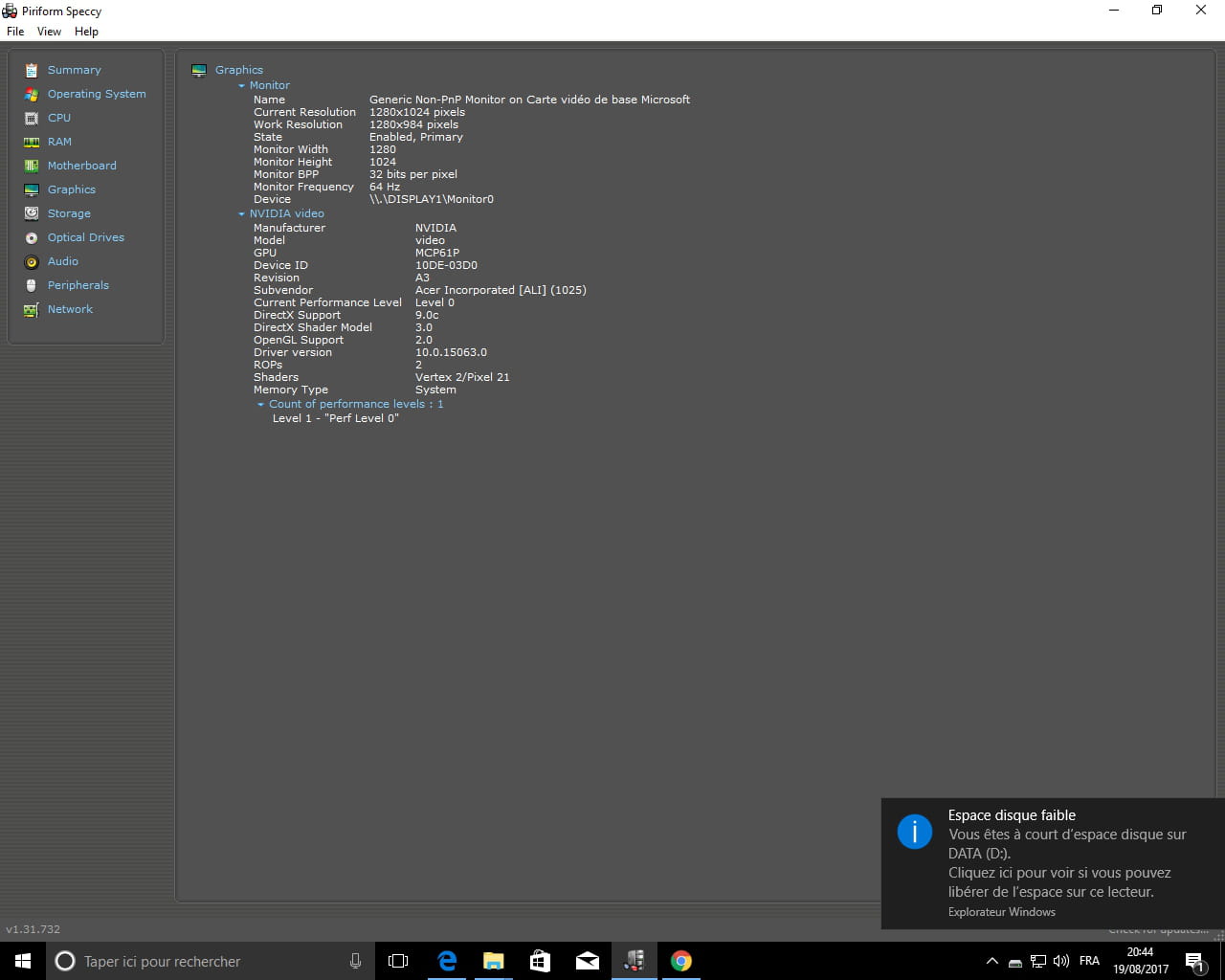This screenshot has height=980, width=1225.
Task: Open Windows Start menu
Action: (23, 961)
